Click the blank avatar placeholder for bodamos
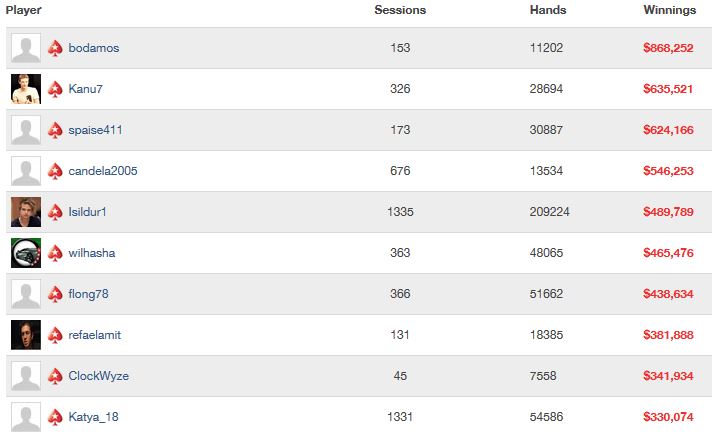Viewport: 712px width, 437px height. tap(26, 48)
